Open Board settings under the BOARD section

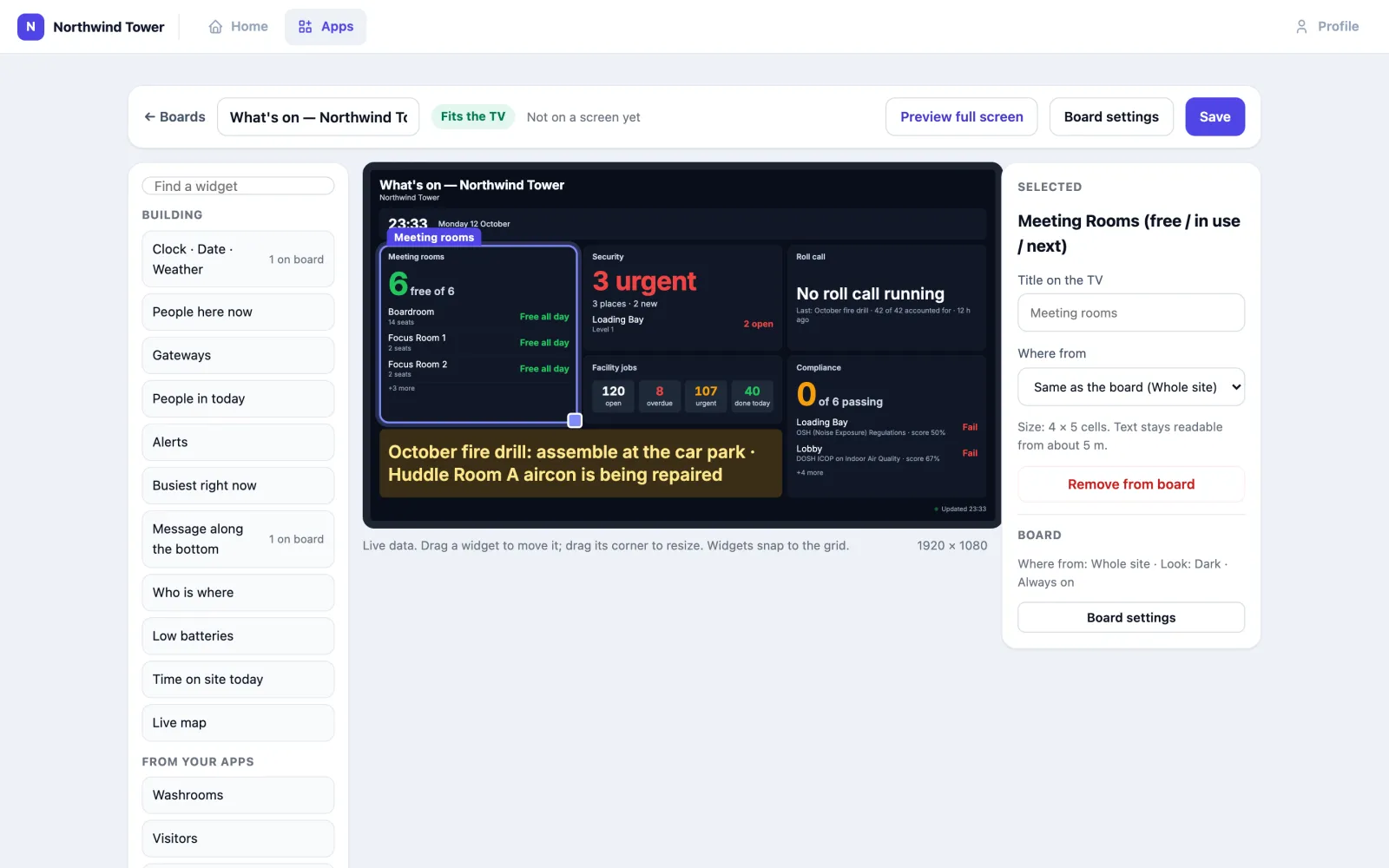pyautogui.click(x=1130, y=617)
